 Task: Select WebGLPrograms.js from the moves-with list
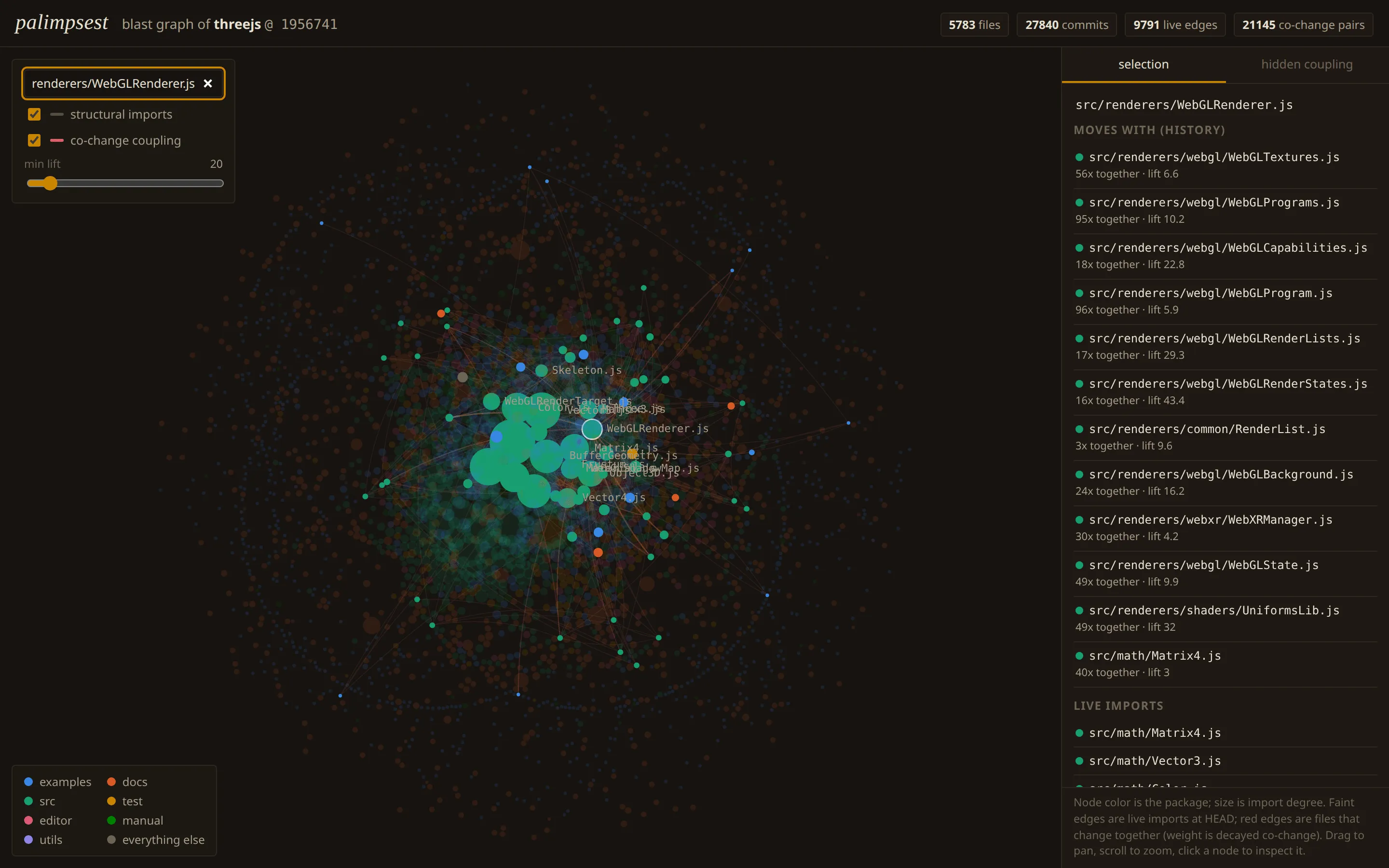(x=1225, y=211)
